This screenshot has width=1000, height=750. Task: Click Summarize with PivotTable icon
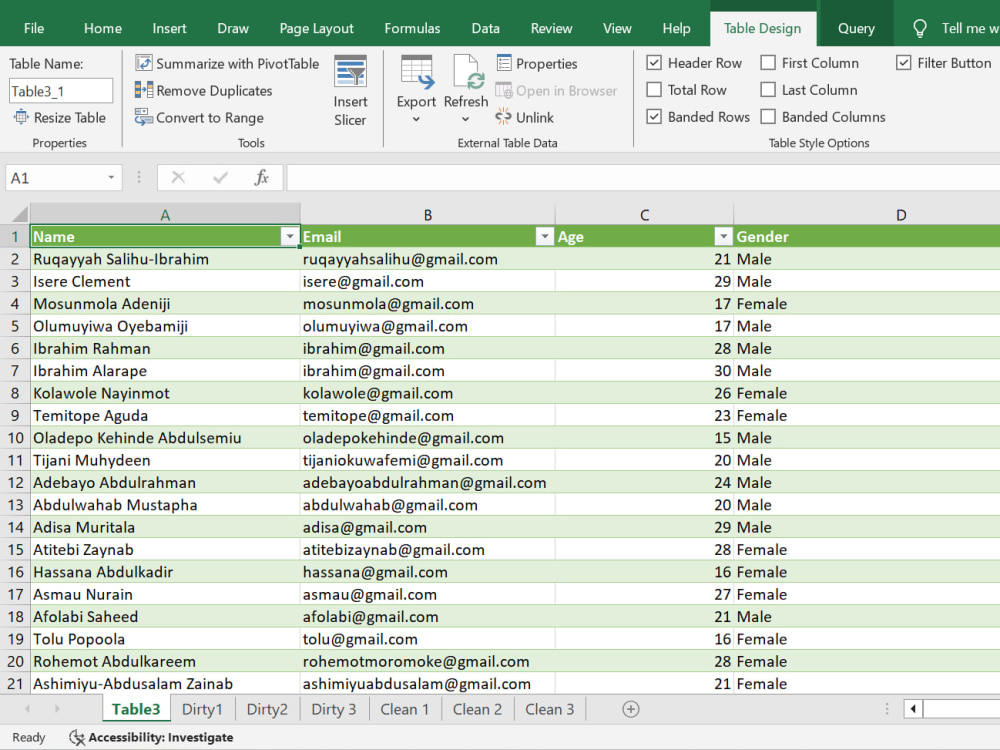pyautogui.click(x=143, y=63)
